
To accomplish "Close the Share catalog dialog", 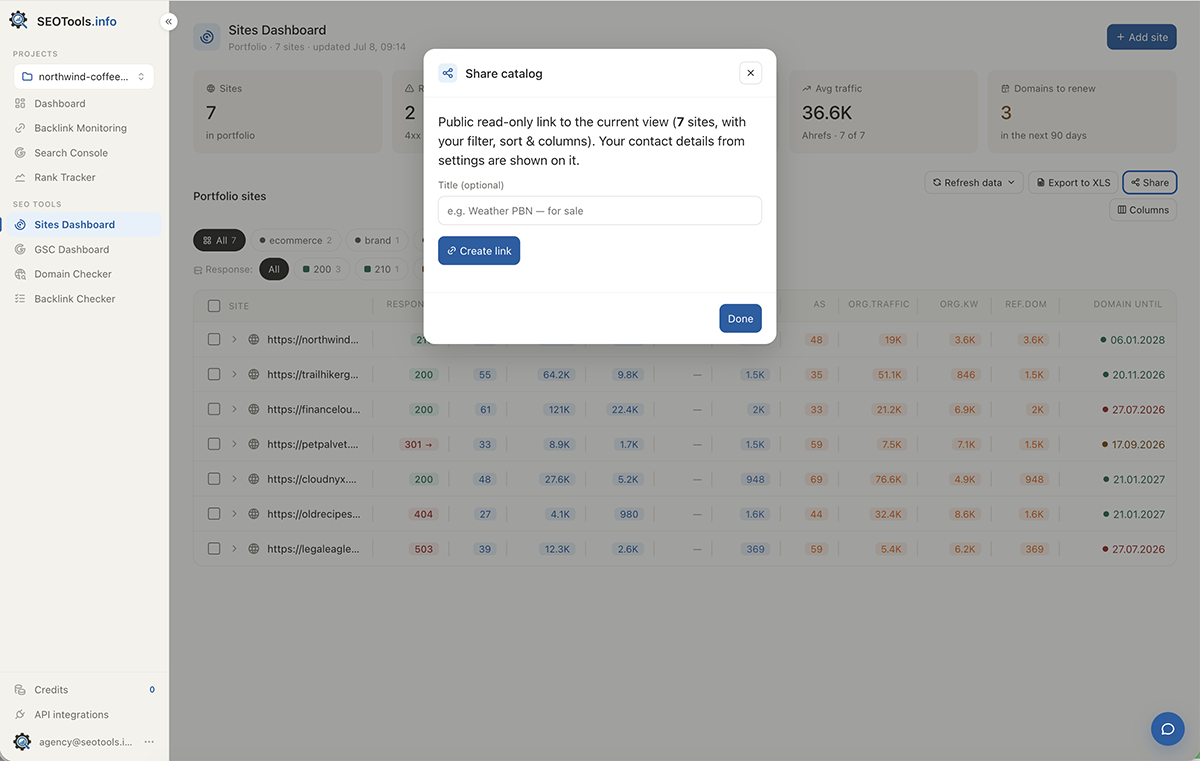I will pyautogui.click(x=751, y=73).
